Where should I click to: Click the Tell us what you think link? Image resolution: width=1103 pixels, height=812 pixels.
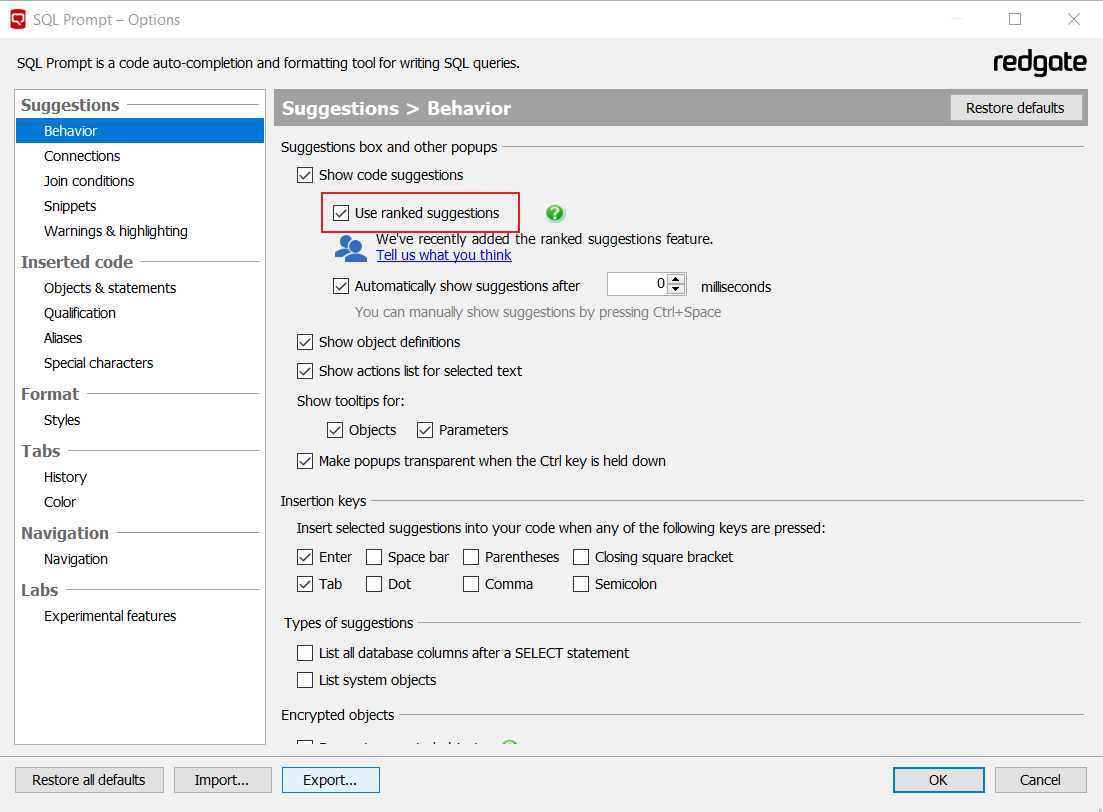click(444, 255)
